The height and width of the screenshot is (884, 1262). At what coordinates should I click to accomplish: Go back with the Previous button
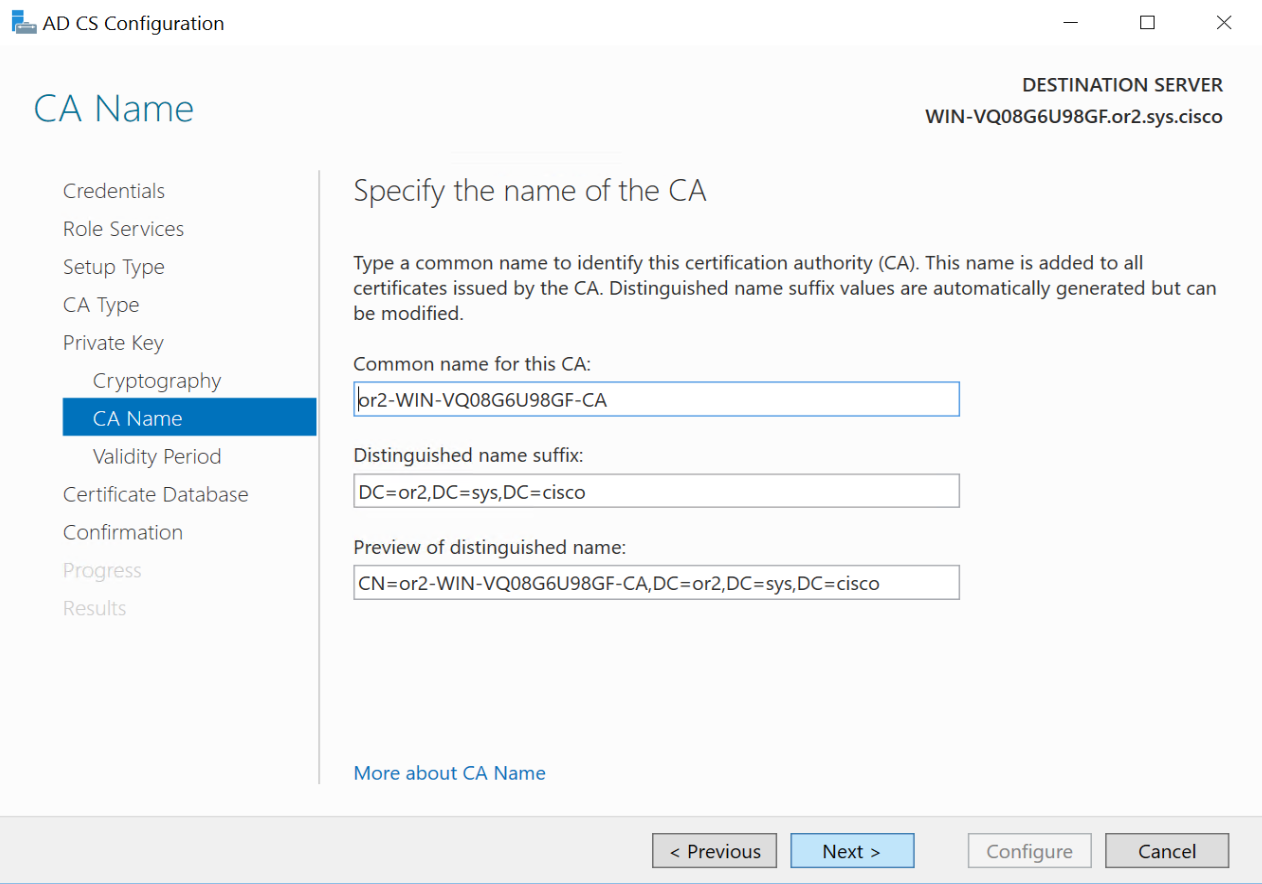tap(714, 851)
